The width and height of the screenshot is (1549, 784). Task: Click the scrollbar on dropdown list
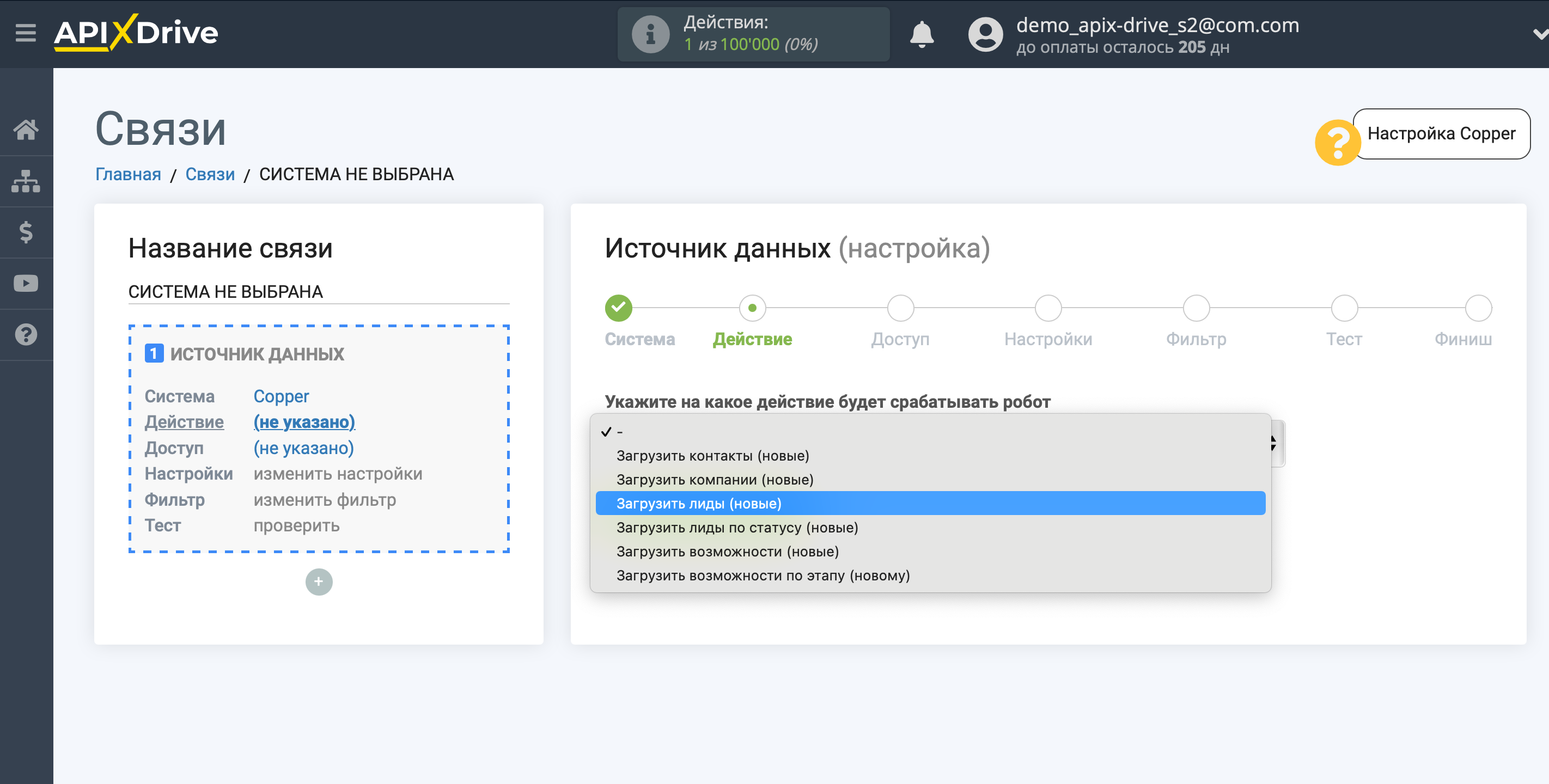[x=1270, y=440]
